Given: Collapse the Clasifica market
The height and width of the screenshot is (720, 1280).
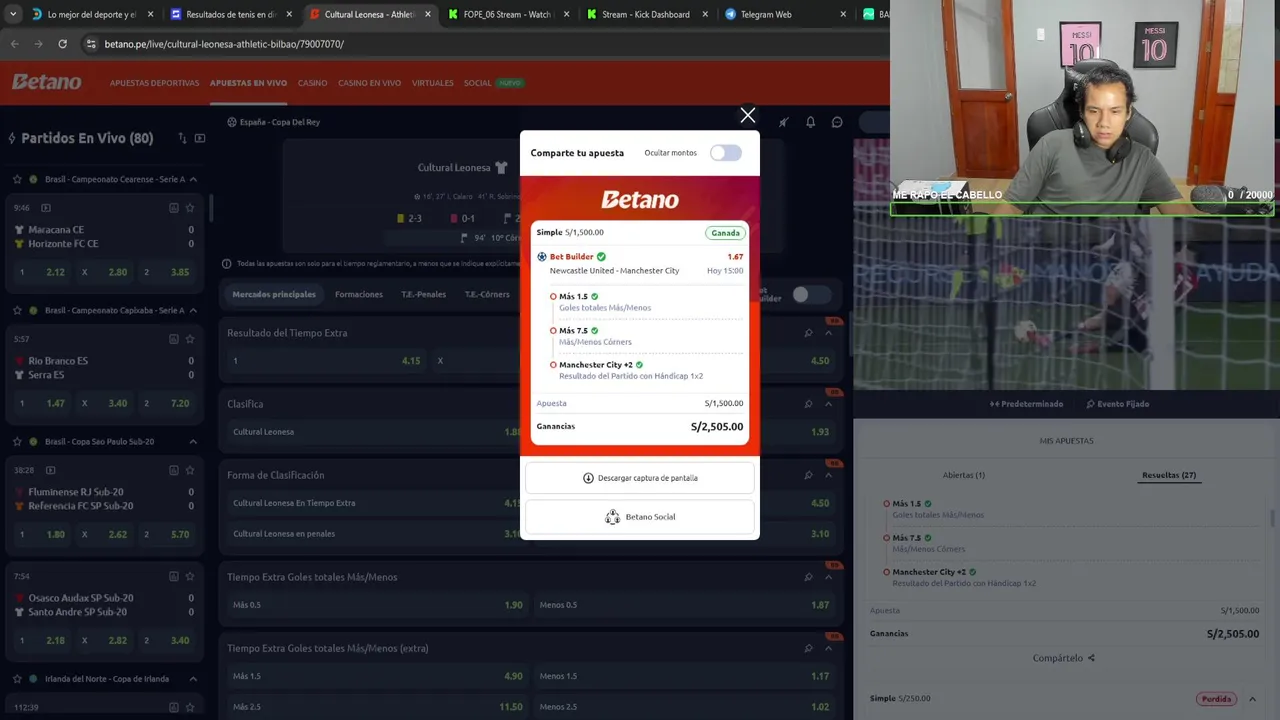Looking at the screenshot, I should 828,404.
